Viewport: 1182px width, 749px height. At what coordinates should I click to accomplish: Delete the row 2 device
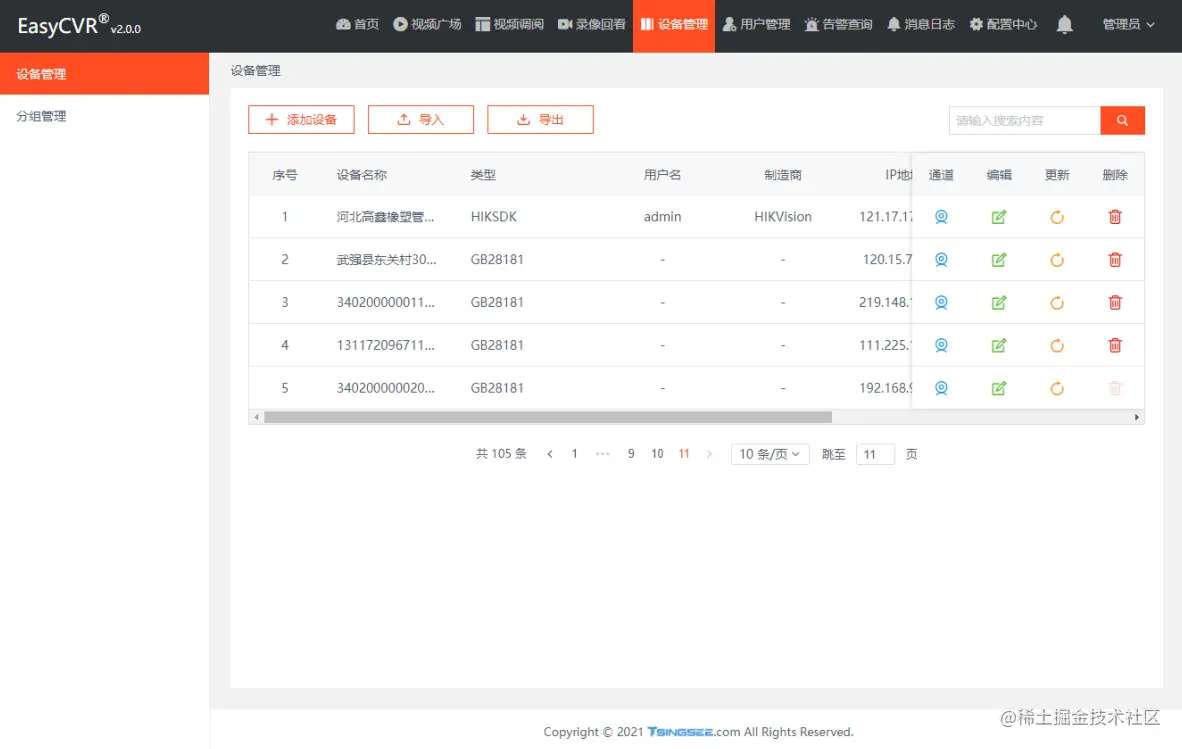[1115, 260]
